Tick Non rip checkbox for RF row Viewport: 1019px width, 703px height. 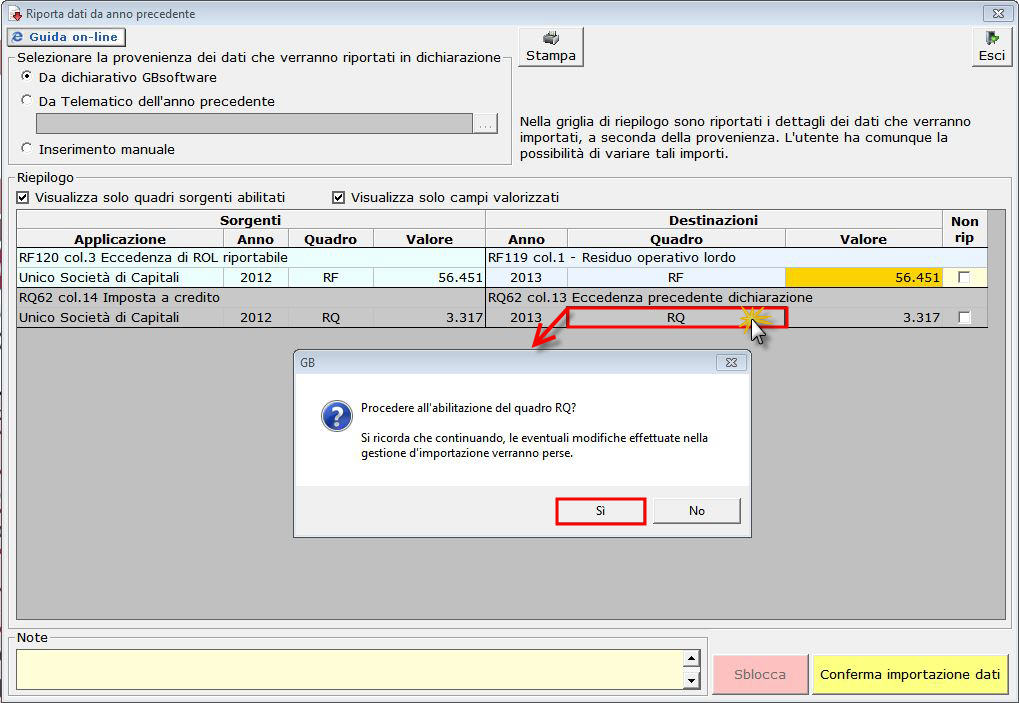pos(964,278)
